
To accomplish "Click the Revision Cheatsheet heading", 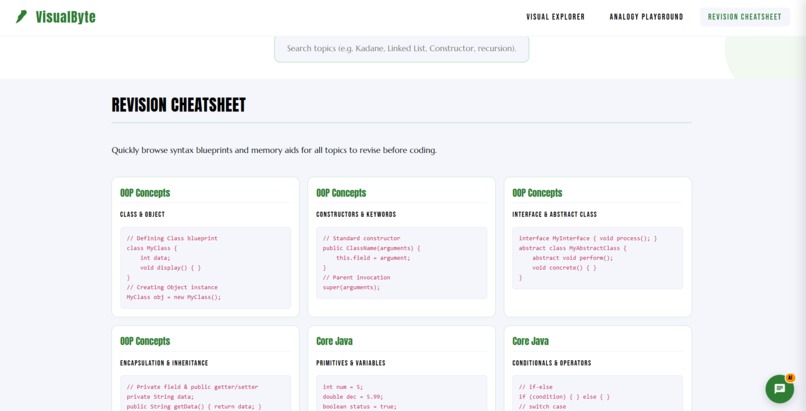I will tap(178, 105).
